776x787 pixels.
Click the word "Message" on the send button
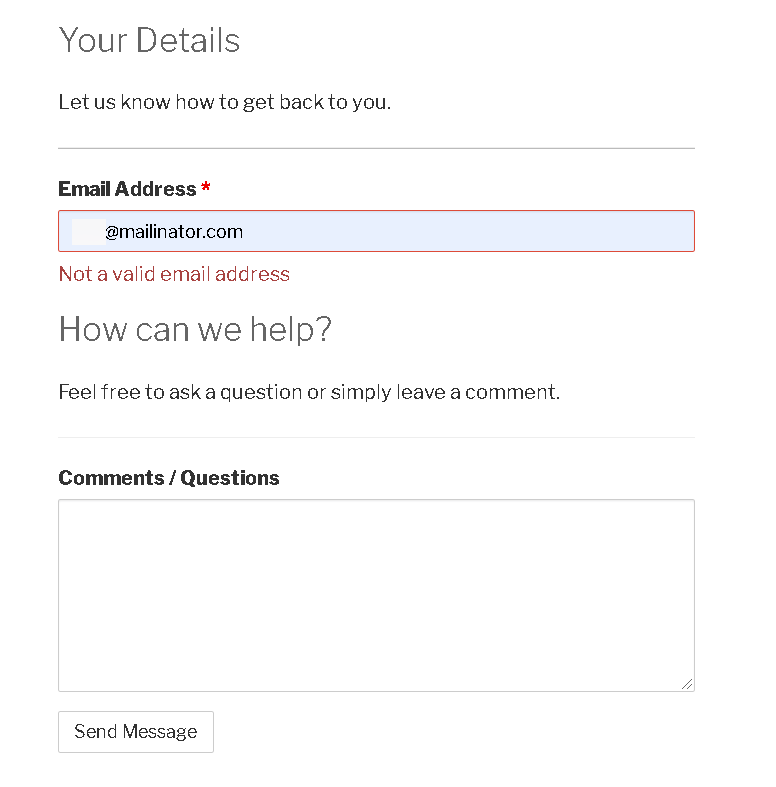[160, 732]
